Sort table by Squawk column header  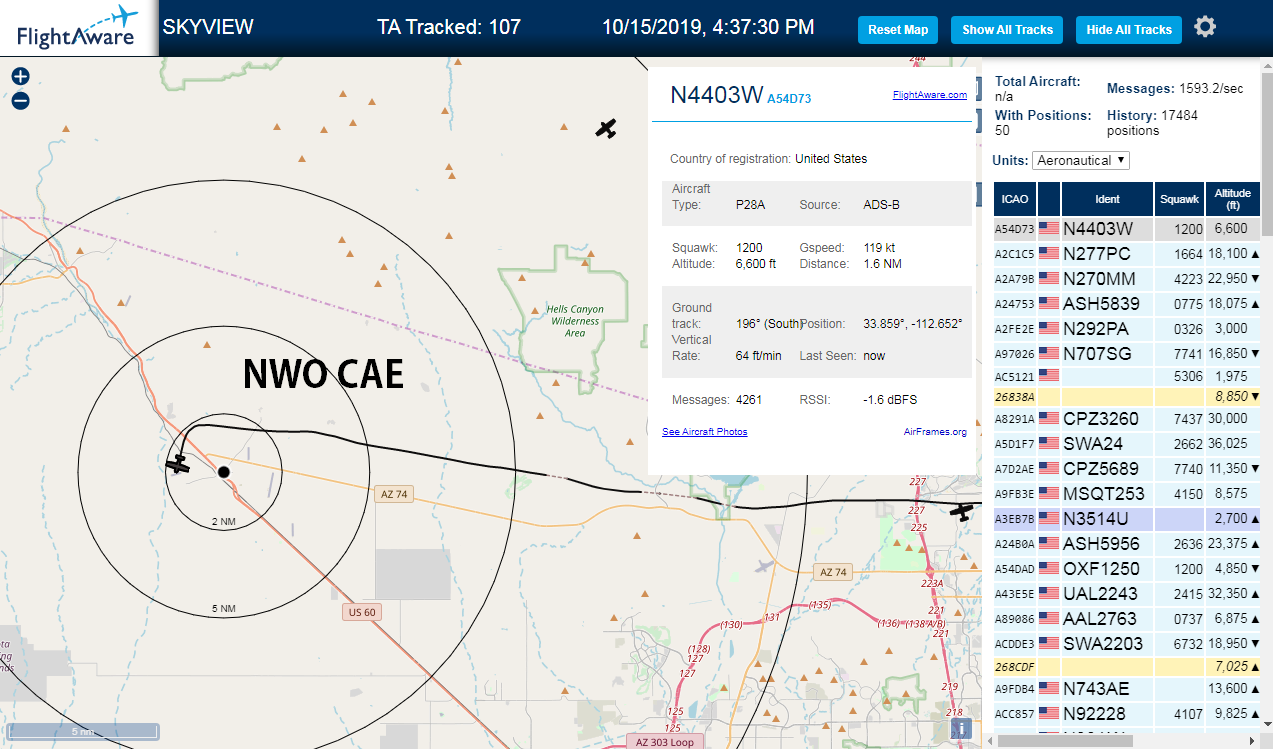pyautogui.click(x=1180, y=199)
